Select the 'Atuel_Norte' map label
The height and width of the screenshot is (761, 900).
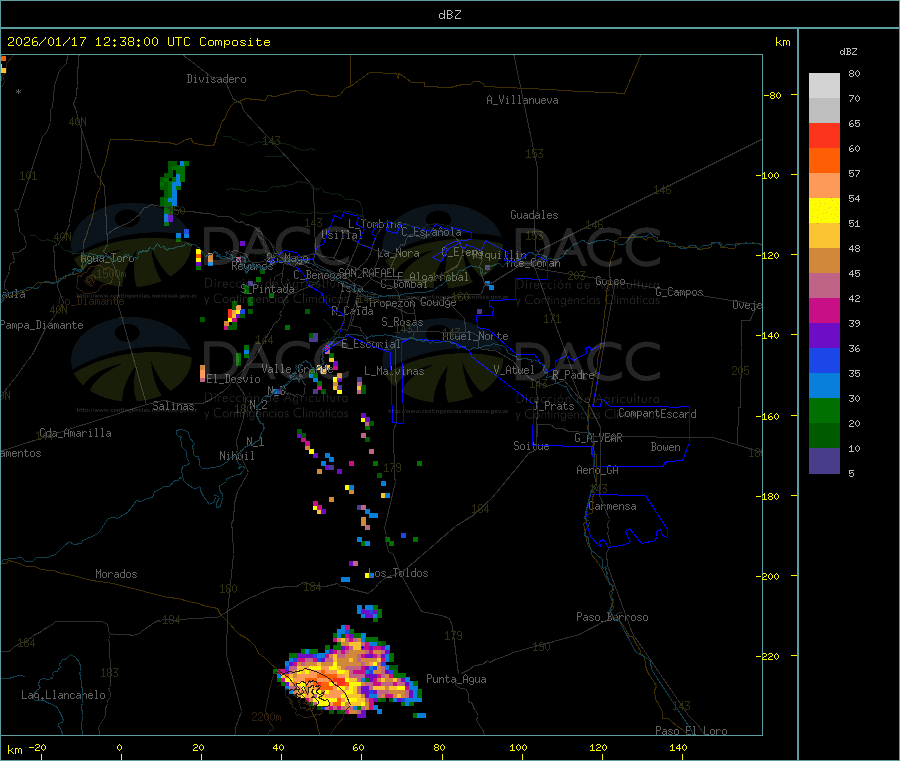tap(476, 336)
